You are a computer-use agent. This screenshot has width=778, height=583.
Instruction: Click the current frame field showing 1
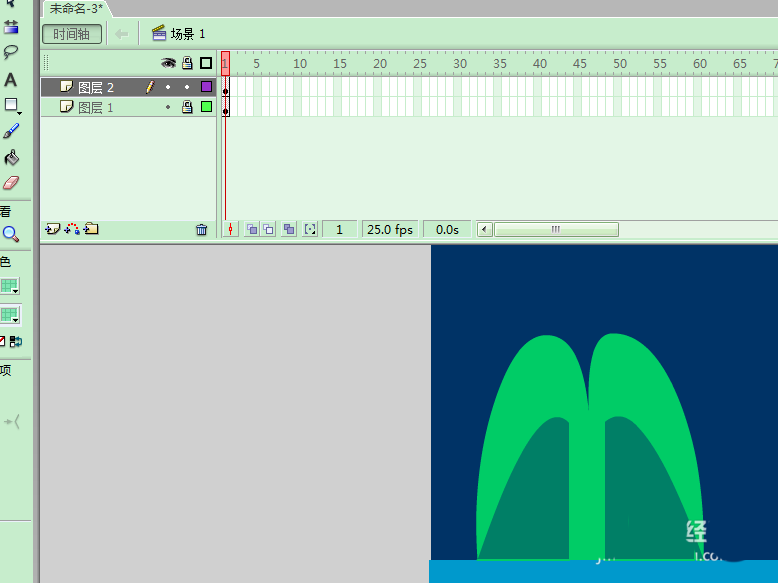coord(339,229)
